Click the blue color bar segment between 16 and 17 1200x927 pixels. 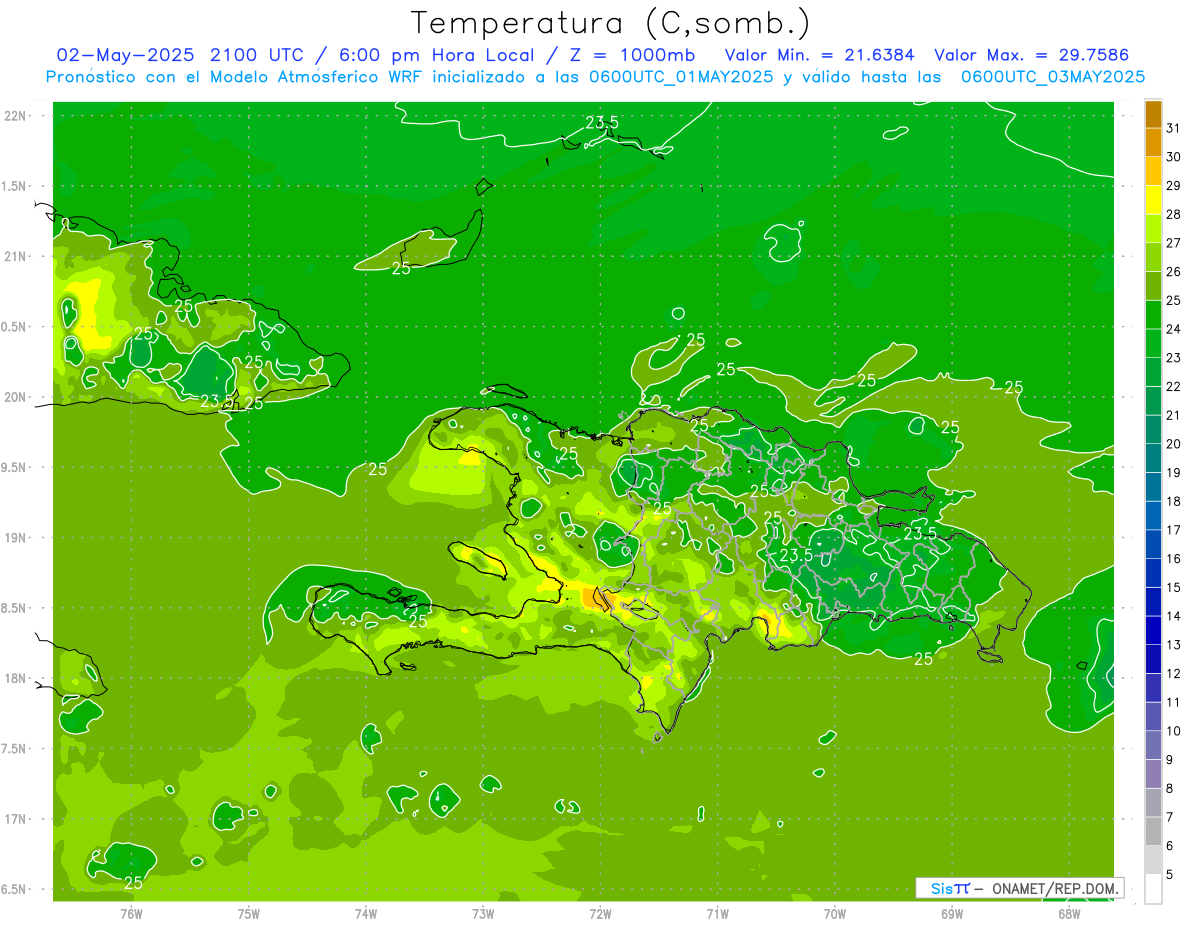1153,544
